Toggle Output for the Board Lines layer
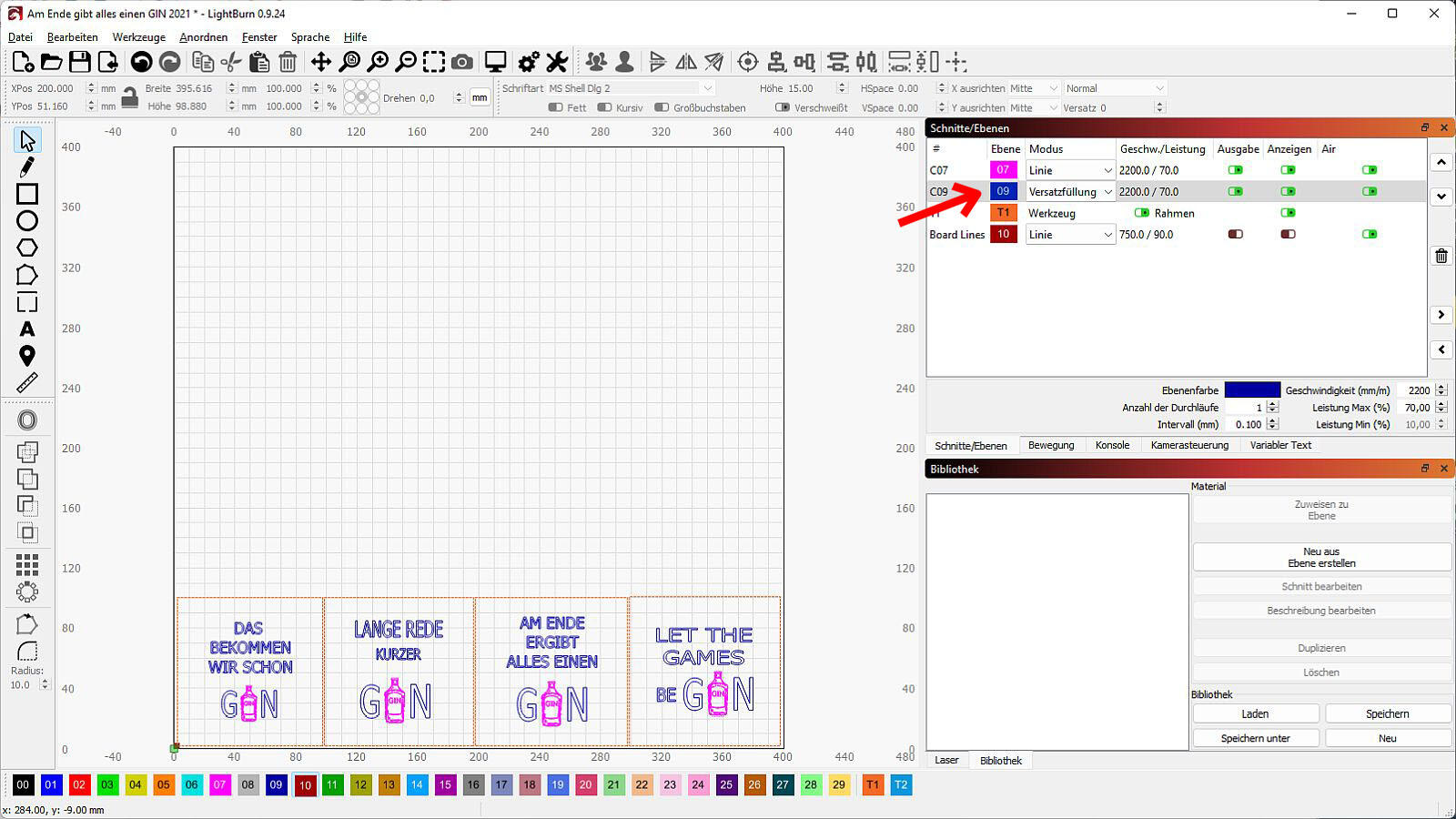 [1235, 235]
